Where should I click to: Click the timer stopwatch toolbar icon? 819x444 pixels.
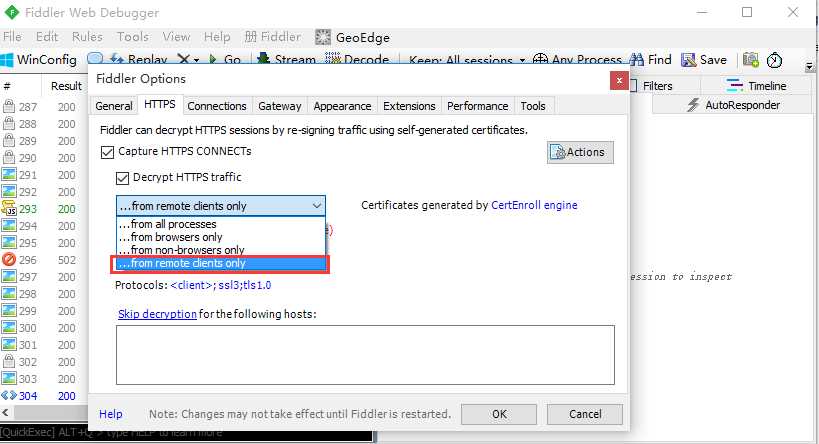click(x=774, y=60)
